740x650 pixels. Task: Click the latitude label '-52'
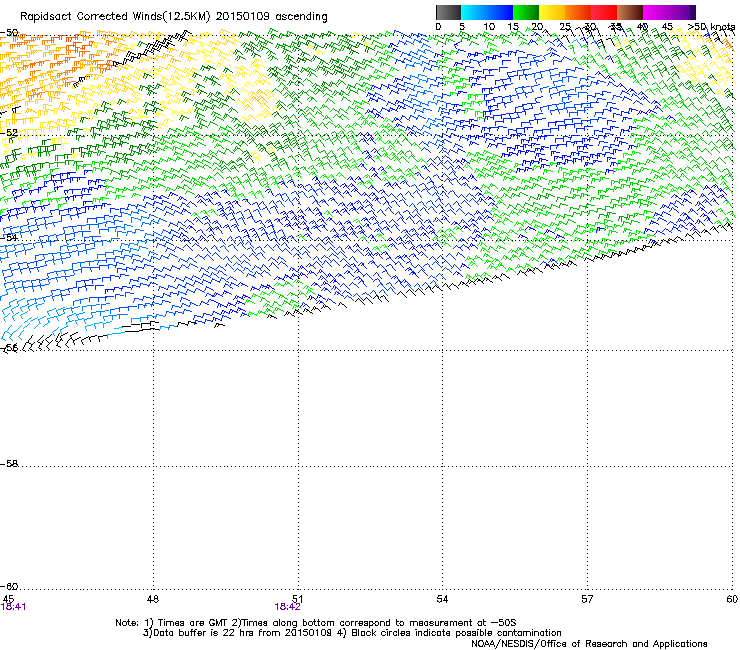pyautogui.click(x=9, y=133)
